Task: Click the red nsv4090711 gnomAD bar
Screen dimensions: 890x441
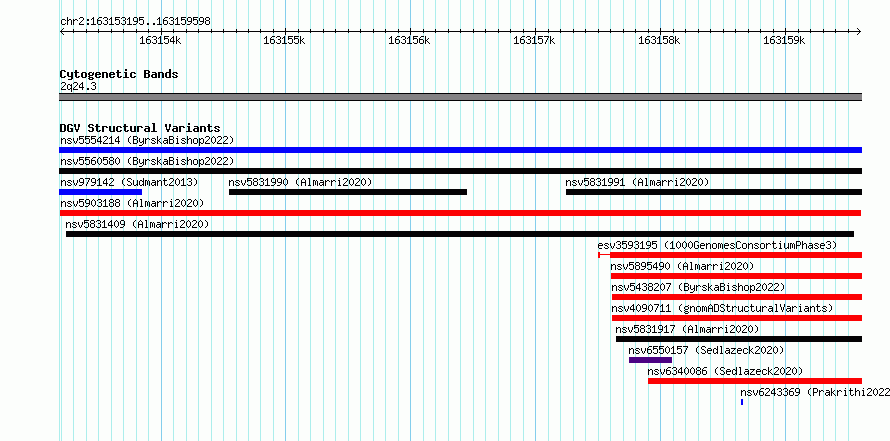Action: tap(737, 318)
